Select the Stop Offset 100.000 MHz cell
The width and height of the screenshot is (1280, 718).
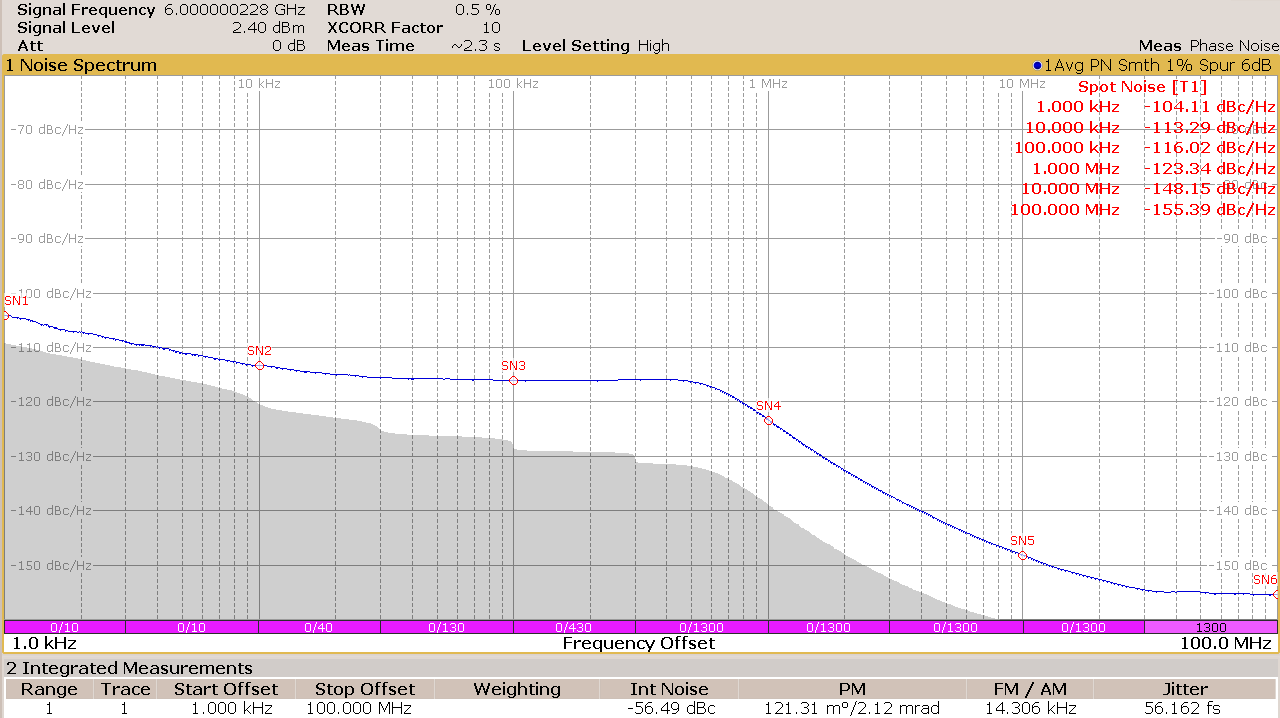pos(360,708)
